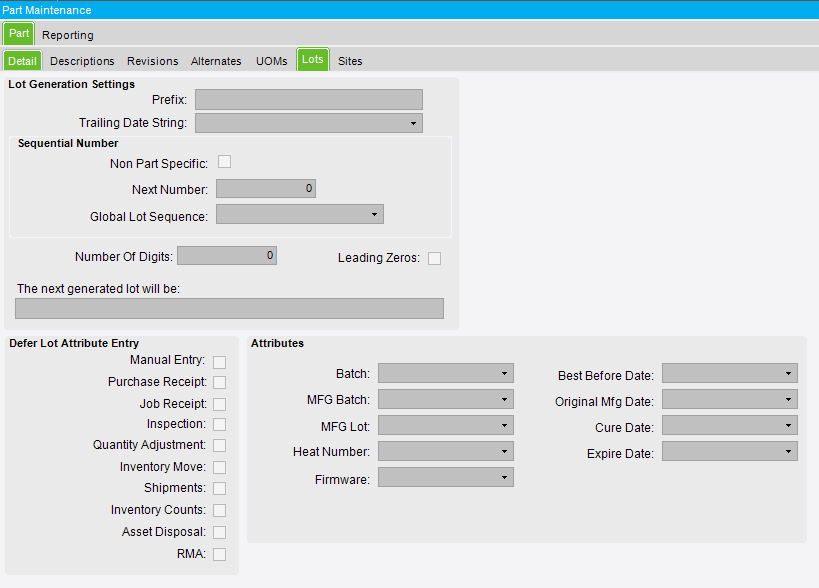Go to the Revisions tab
The image size is (819, 588).
[153, 61]
